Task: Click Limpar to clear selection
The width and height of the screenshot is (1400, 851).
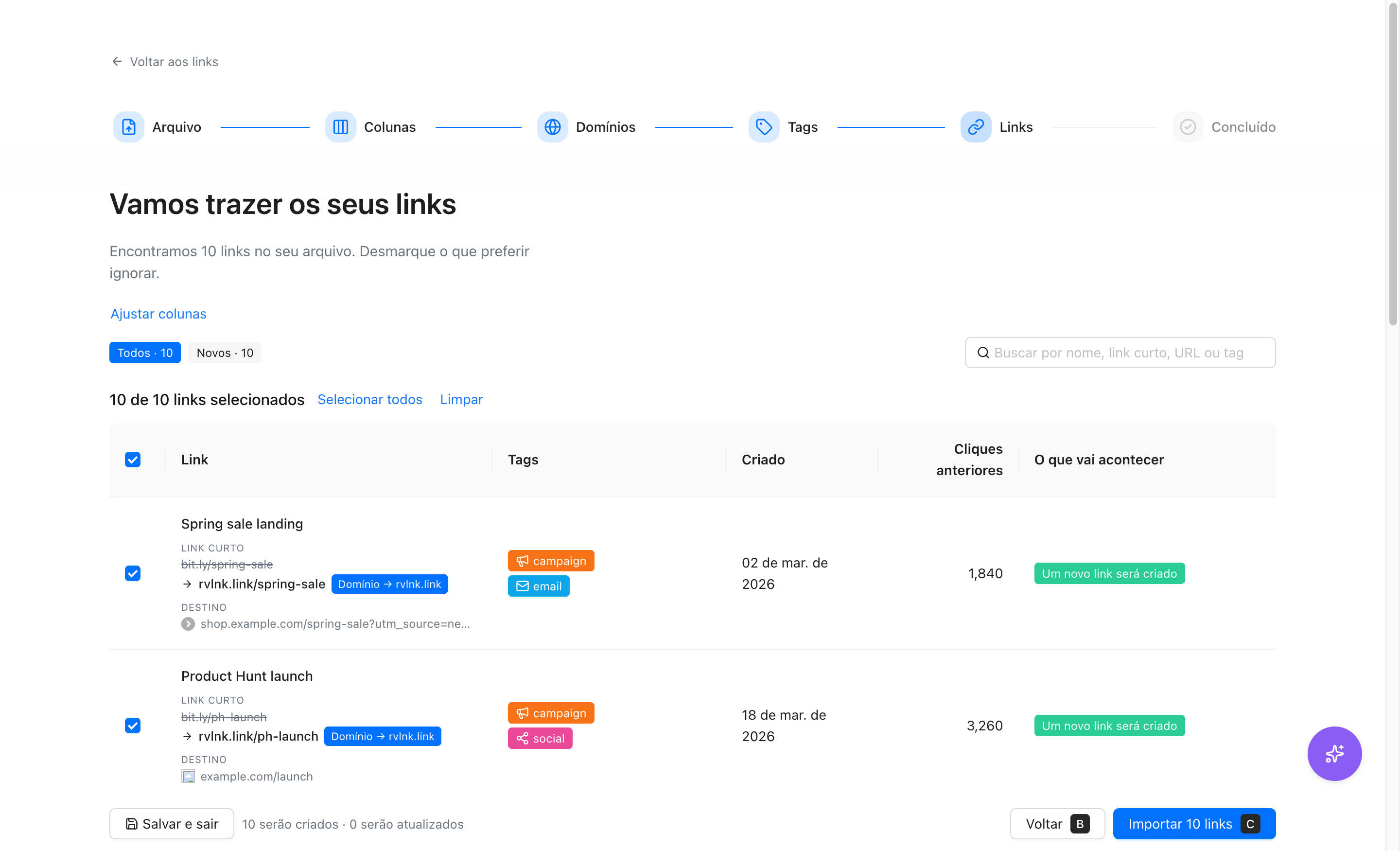Action: click(x=461, y=400)
